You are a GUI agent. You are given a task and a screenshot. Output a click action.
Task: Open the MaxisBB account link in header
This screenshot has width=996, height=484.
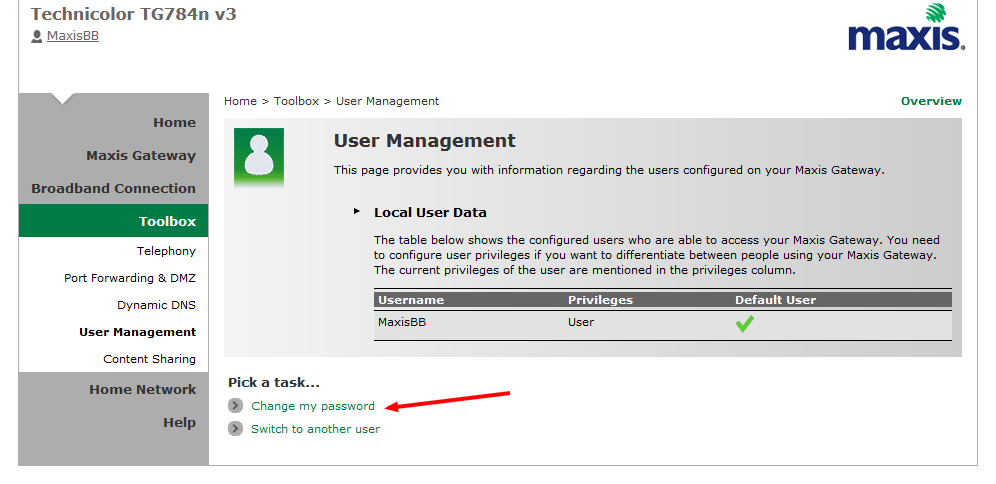pos(72,36)
